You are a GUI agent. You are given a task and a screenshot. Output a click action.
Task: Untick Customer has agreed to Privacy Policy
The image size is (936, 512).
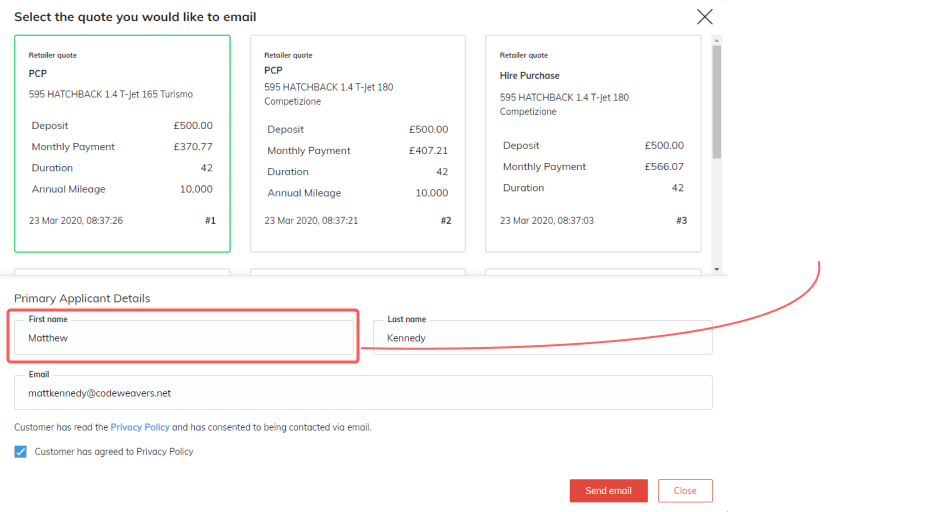point(20,452)
